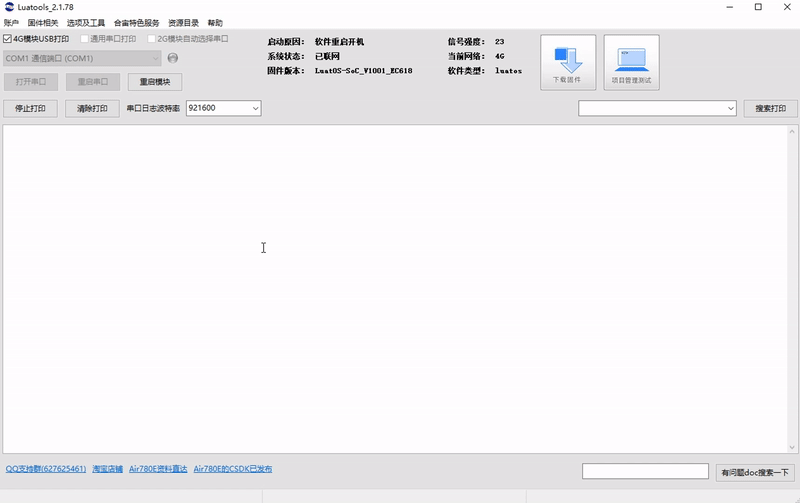Viewport: 800px width, 503px height.
Task: Click the 停止打印 button
Action: [30, 108]
